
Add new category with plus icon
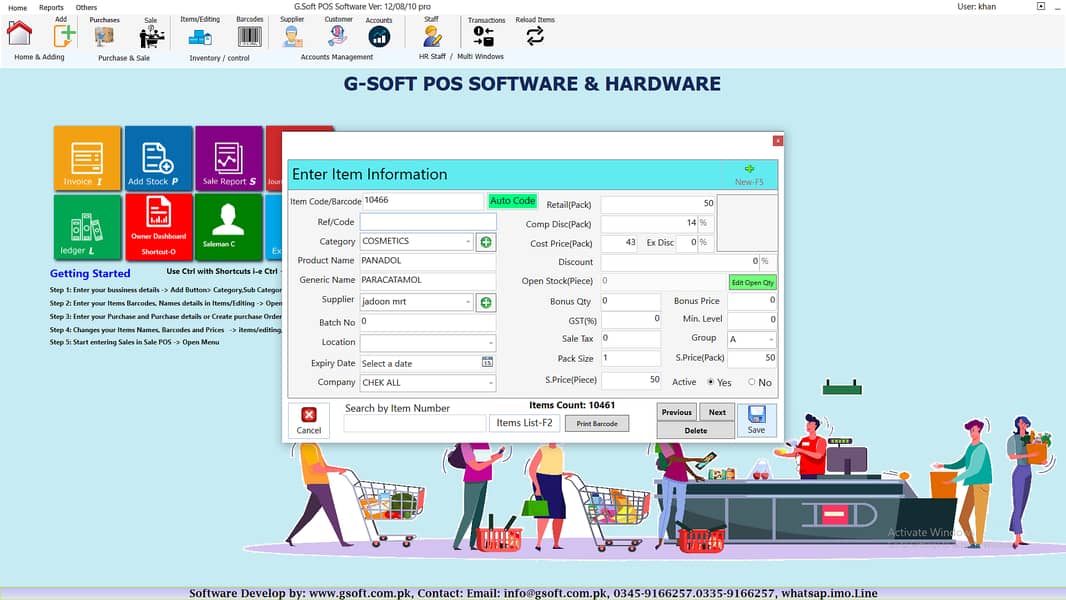click(485, 242)
